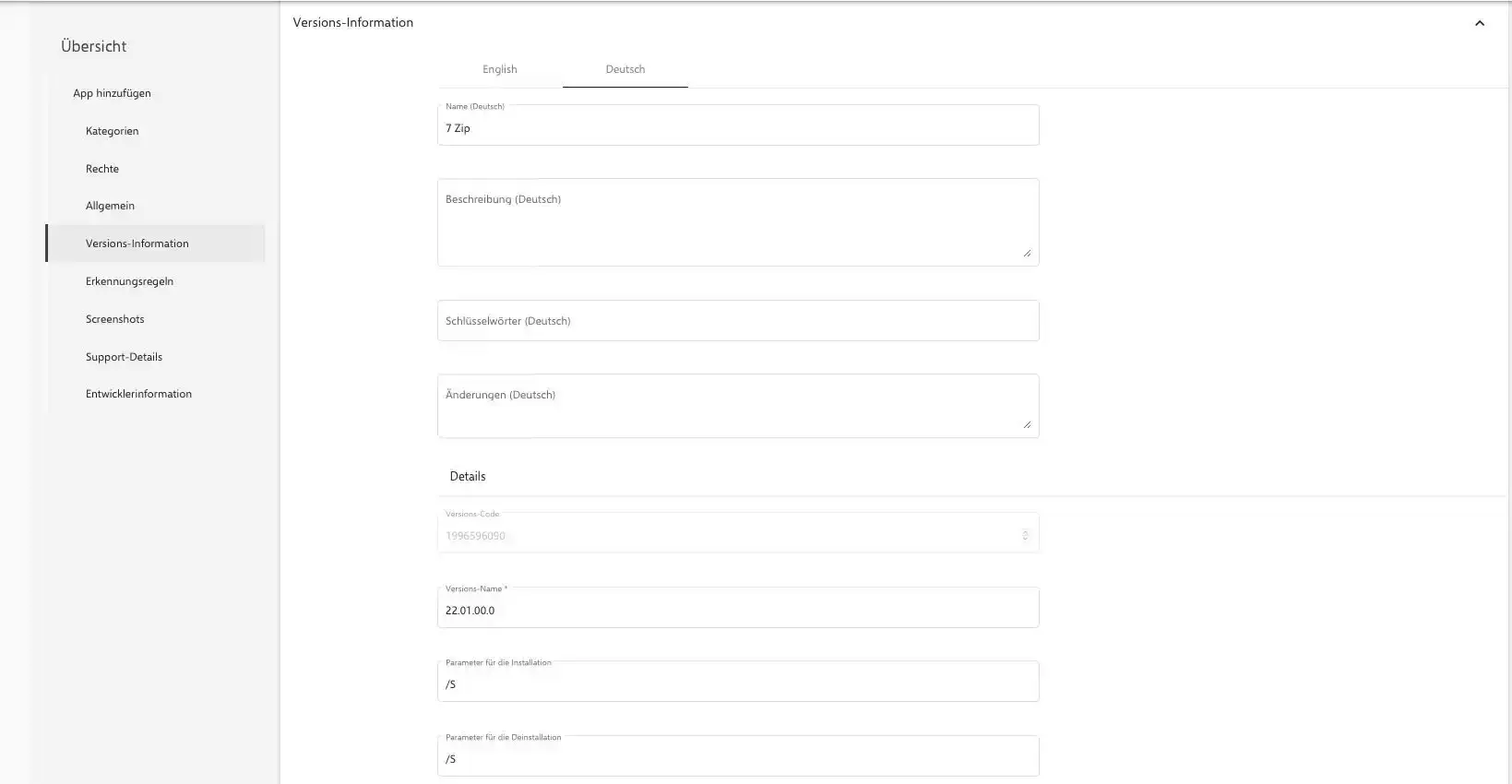Viewport: 1512px width, 784px height.
Task: Click the Schlüsselwörter (Deutsch) field
Action: point(737,321)
